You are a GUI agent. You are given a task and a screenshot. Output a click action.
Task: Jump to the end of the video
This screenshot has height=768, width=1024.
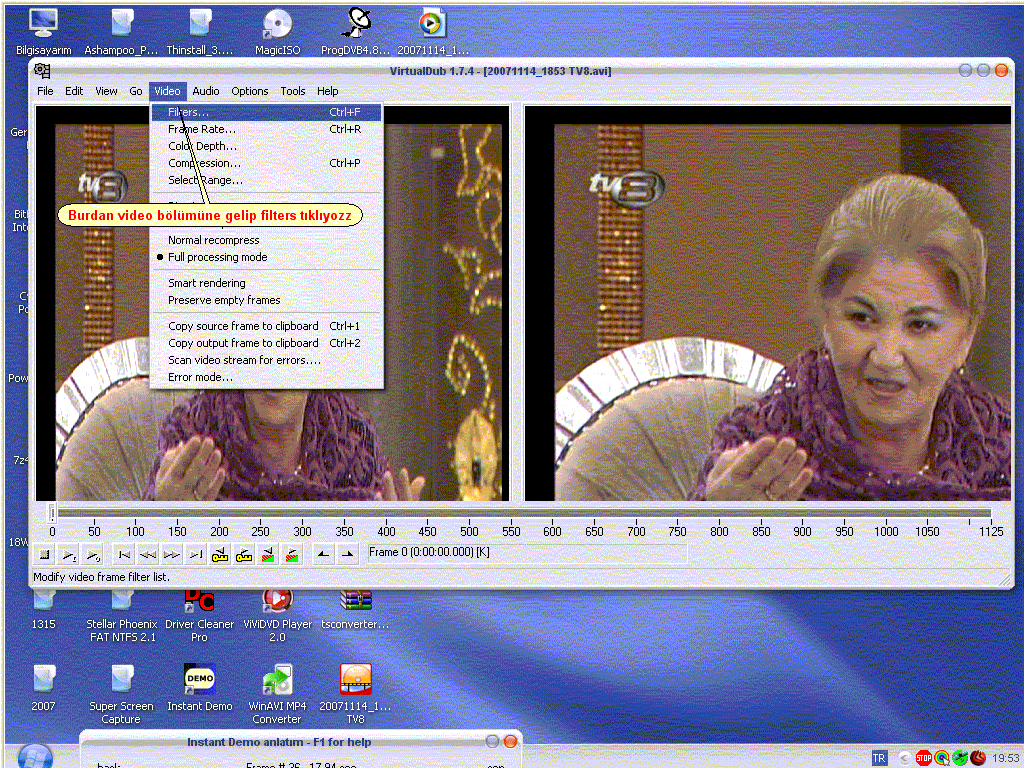(x=196, y=555)
